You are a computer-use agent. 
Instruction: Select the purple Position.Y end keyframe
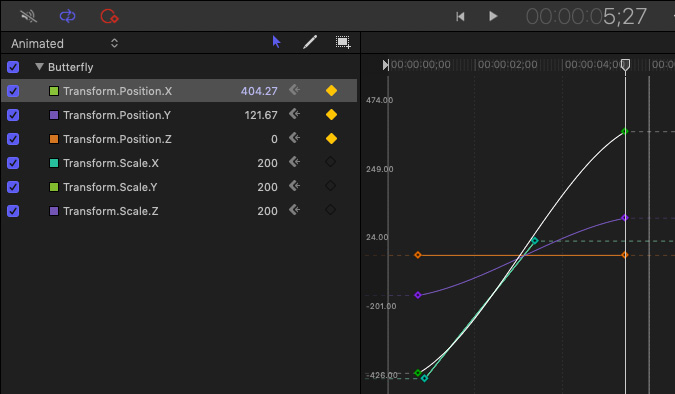(625, 218)
